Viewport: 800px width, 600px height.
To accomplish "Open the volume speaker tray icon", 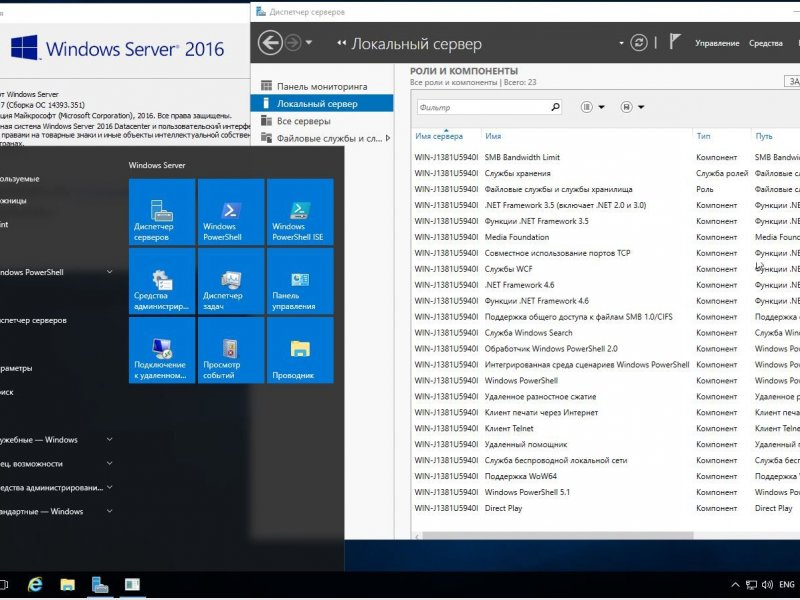I will point(767,585).
